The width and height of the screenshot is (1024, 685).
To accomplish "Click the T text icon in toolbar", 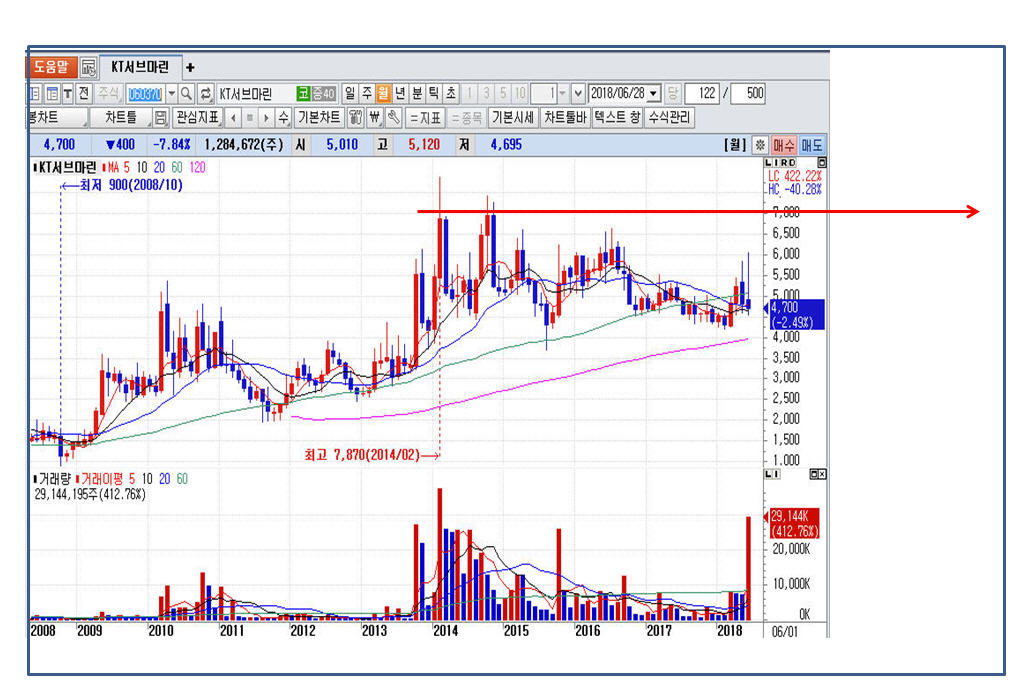I will click(68, 93).
